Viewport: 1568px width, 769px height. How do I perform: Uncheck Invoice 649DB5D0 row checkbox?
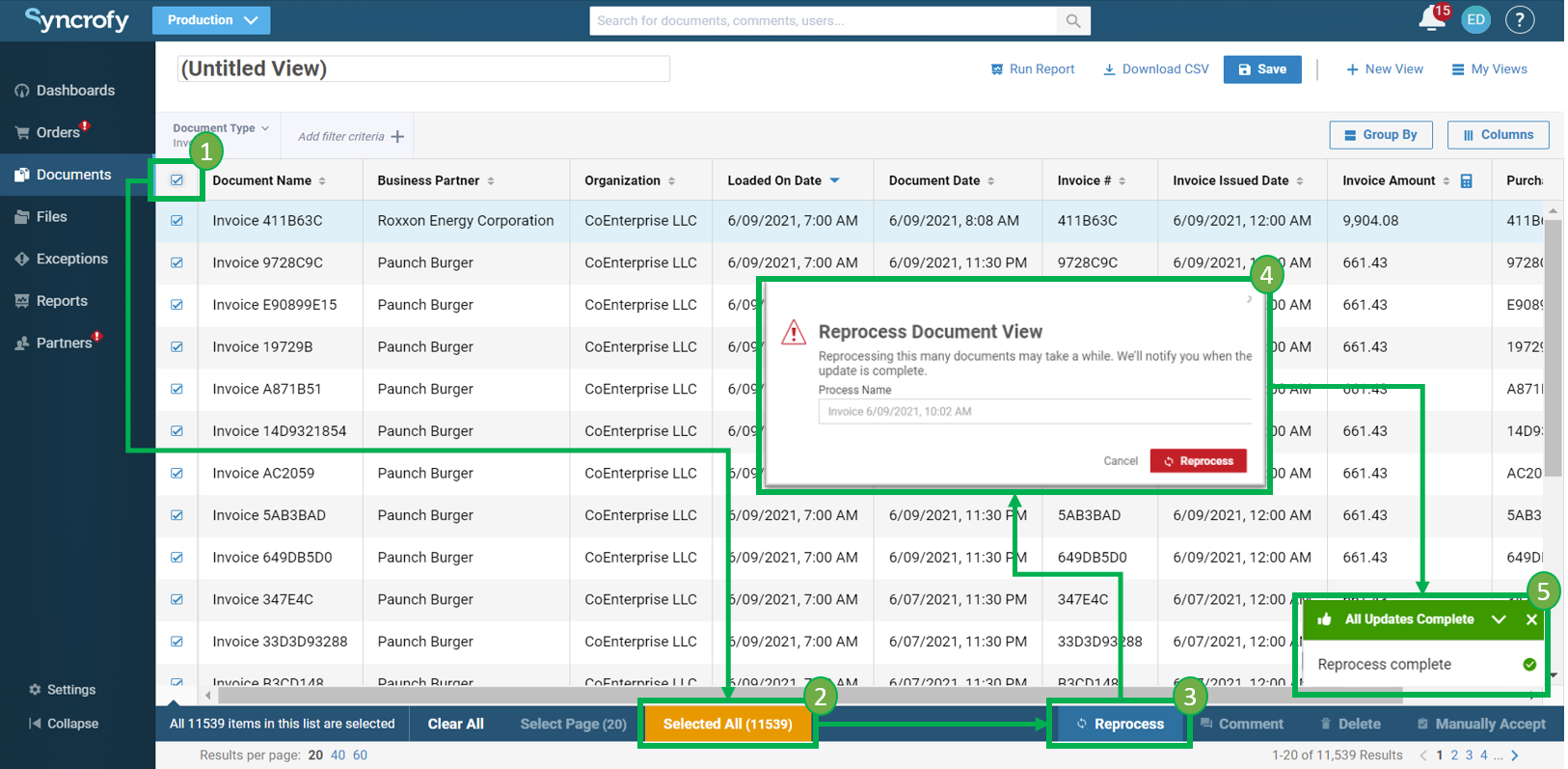coord(176,558)
